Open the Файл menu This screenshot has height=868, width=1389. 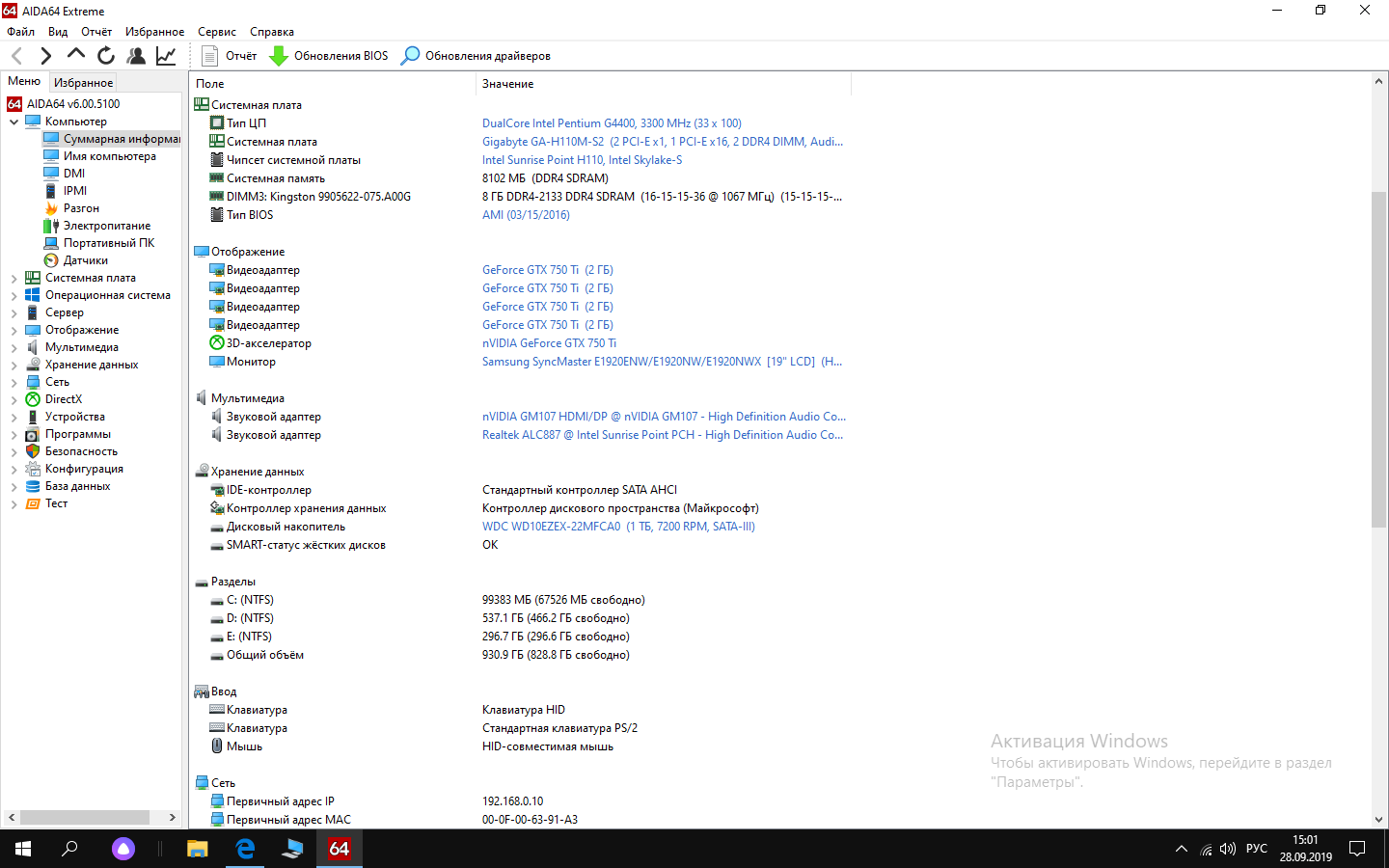point(20,32)
